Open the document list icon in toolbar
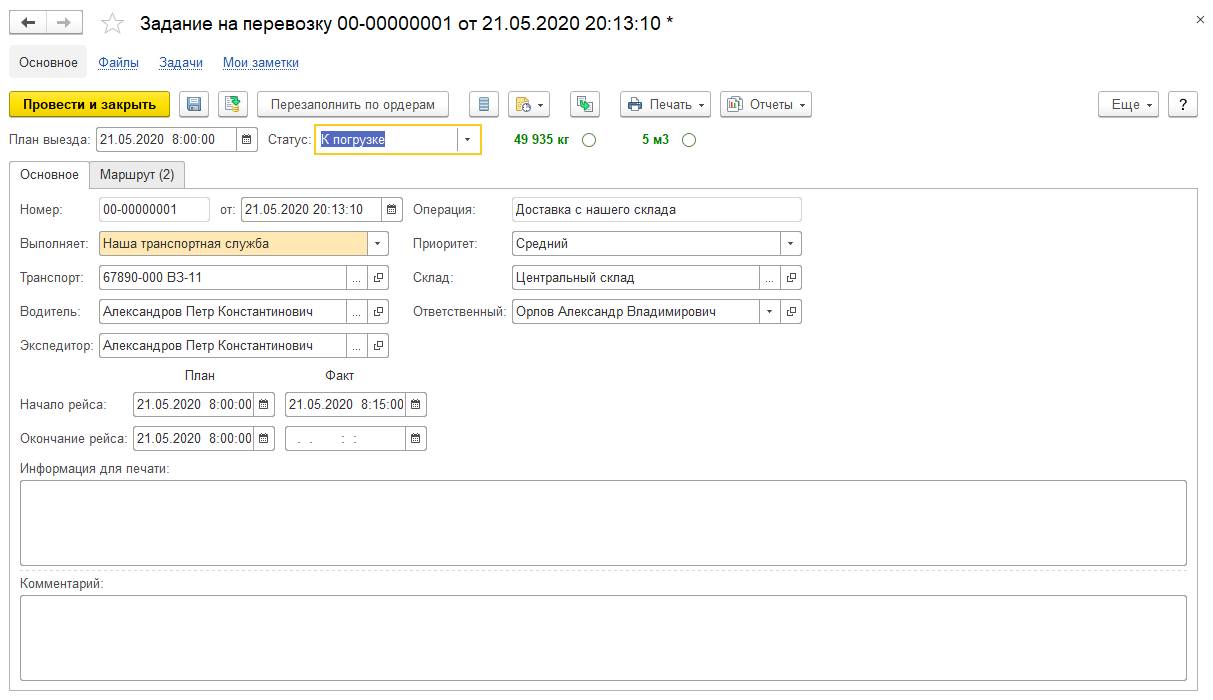1213x700 pixels. coord(484,104)
